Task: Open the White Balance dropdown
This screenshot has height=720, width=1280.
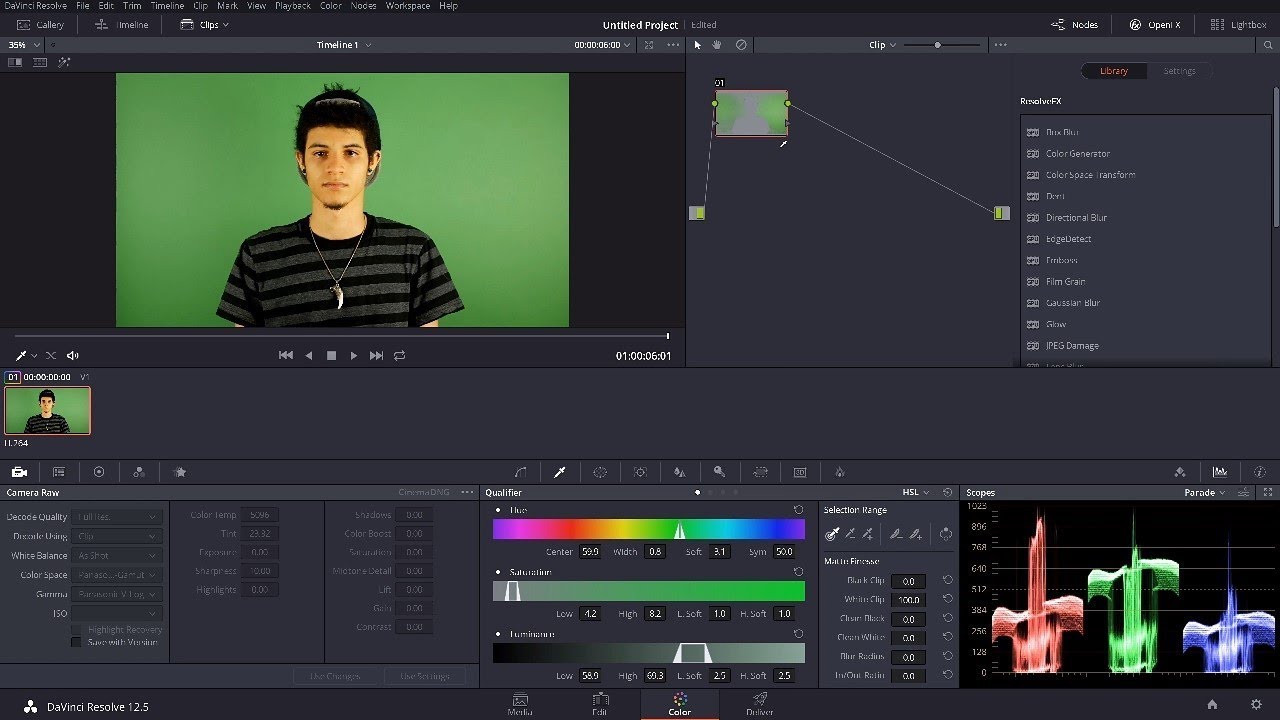Action: [x=118, y=556]
